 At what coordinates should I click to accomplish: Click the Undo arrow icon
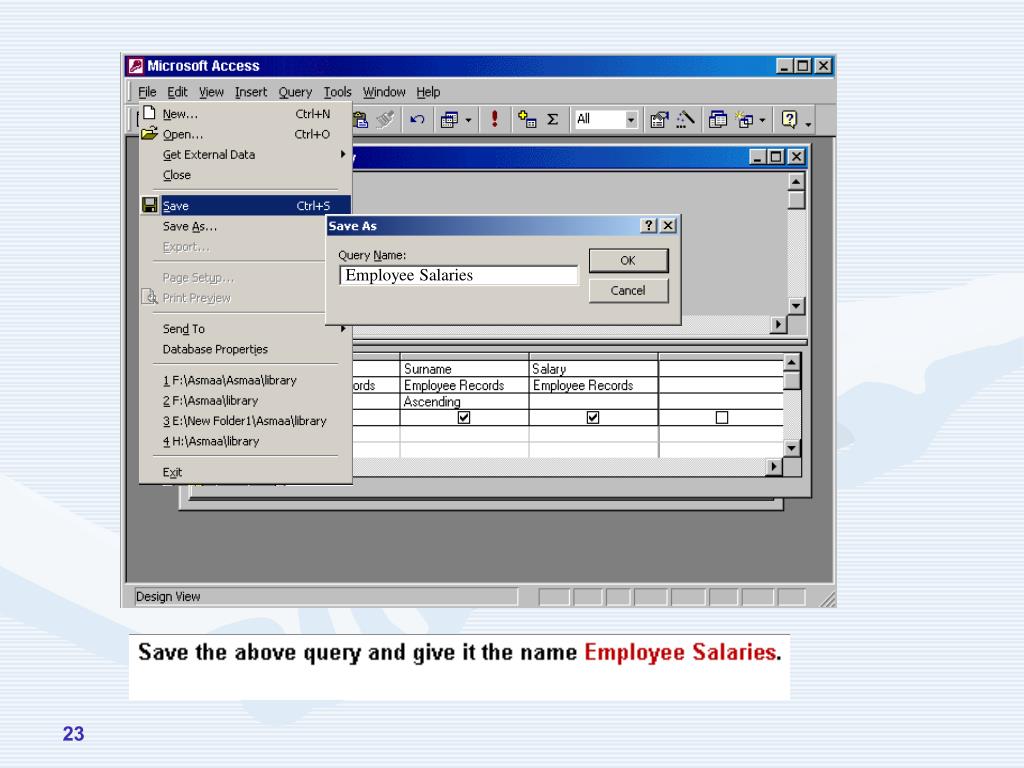pyautogui.click(x=417, y=120)
